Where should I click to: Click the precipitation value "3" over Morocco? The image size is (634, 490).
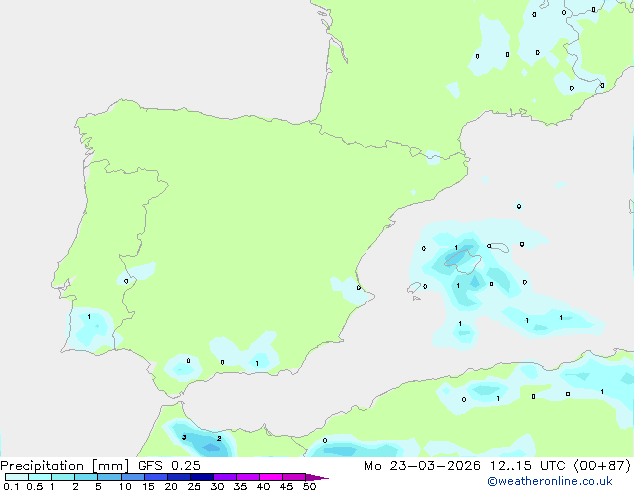coord(184,437)
